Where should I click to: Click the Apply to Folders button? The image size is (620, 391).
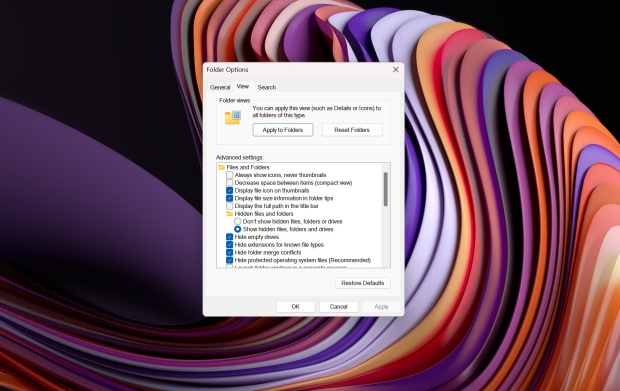tap(283, 130)
